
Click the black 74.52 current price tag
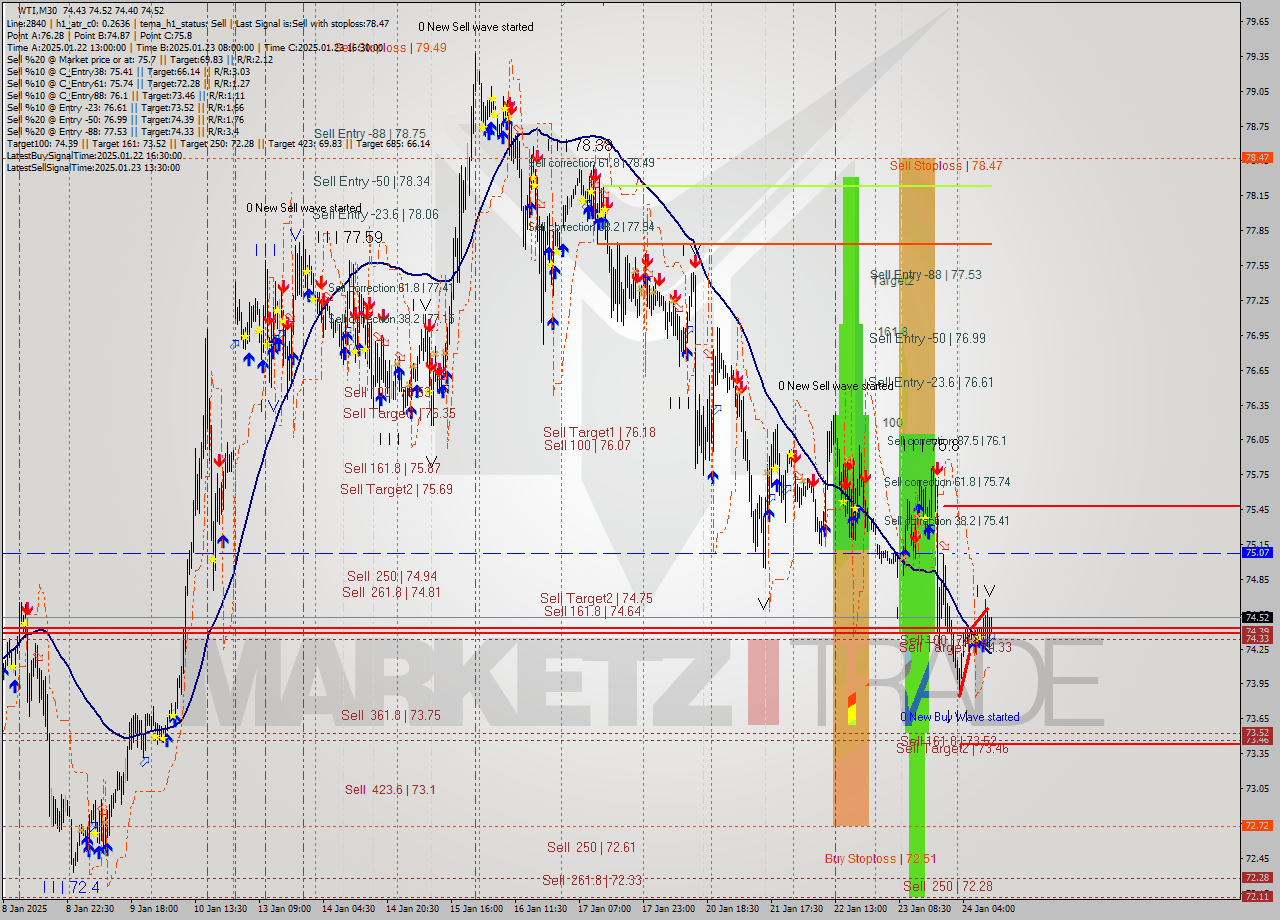pyautogui.click(x=1257, y=617)
